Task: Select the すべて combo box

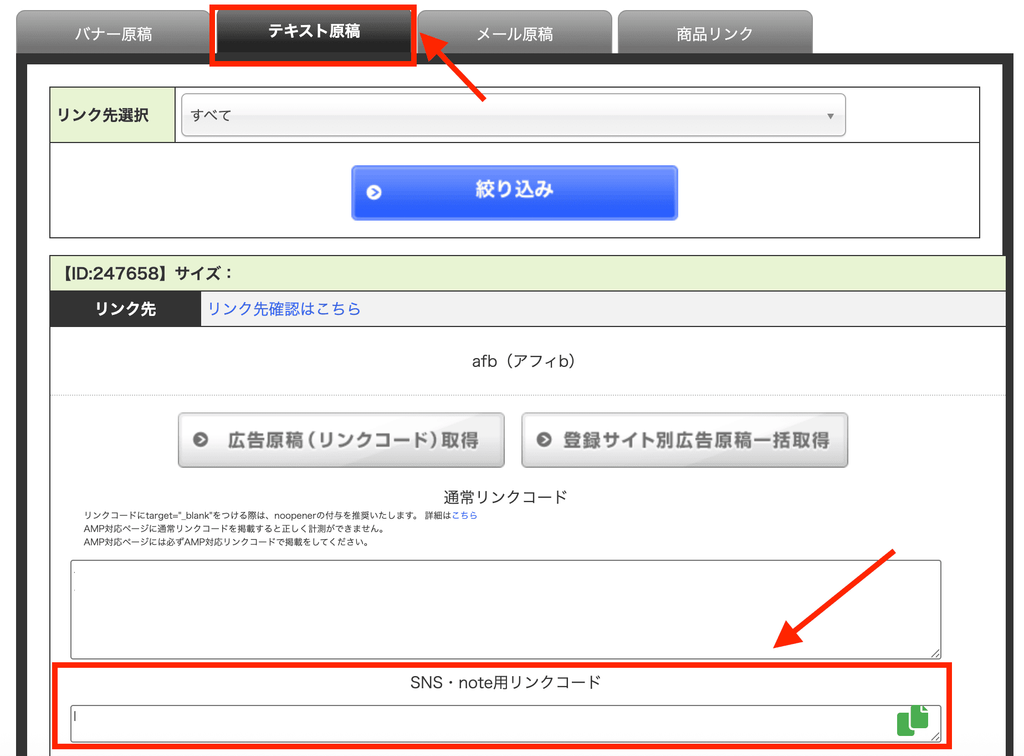Action: coord(513,115)
